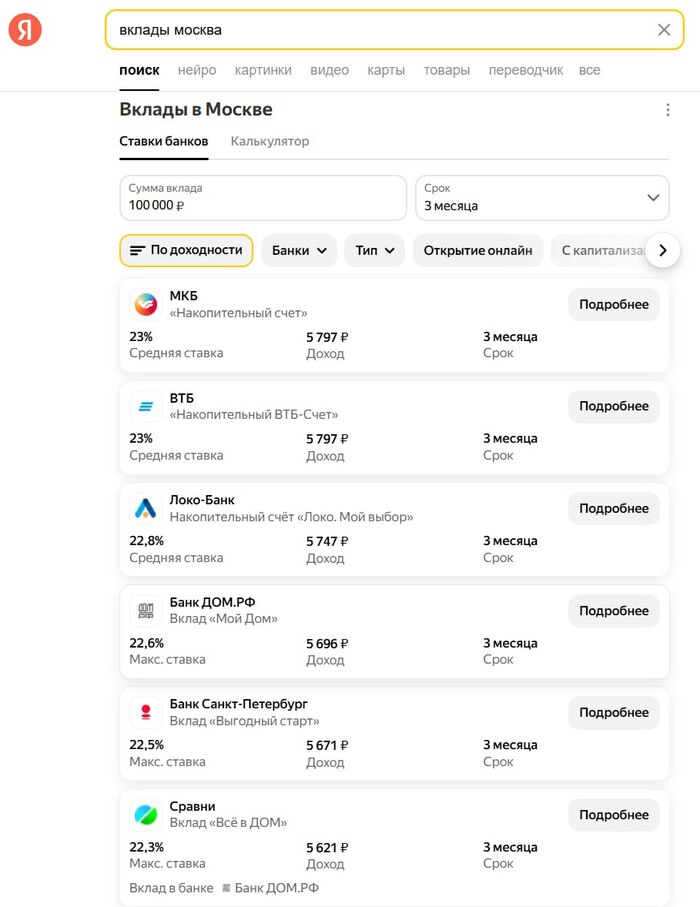Image resolution: width=700 pixels, height=907 pixels.
Task: Toggle the С капитализацией filter chip
Action: [x=600, y=250]
